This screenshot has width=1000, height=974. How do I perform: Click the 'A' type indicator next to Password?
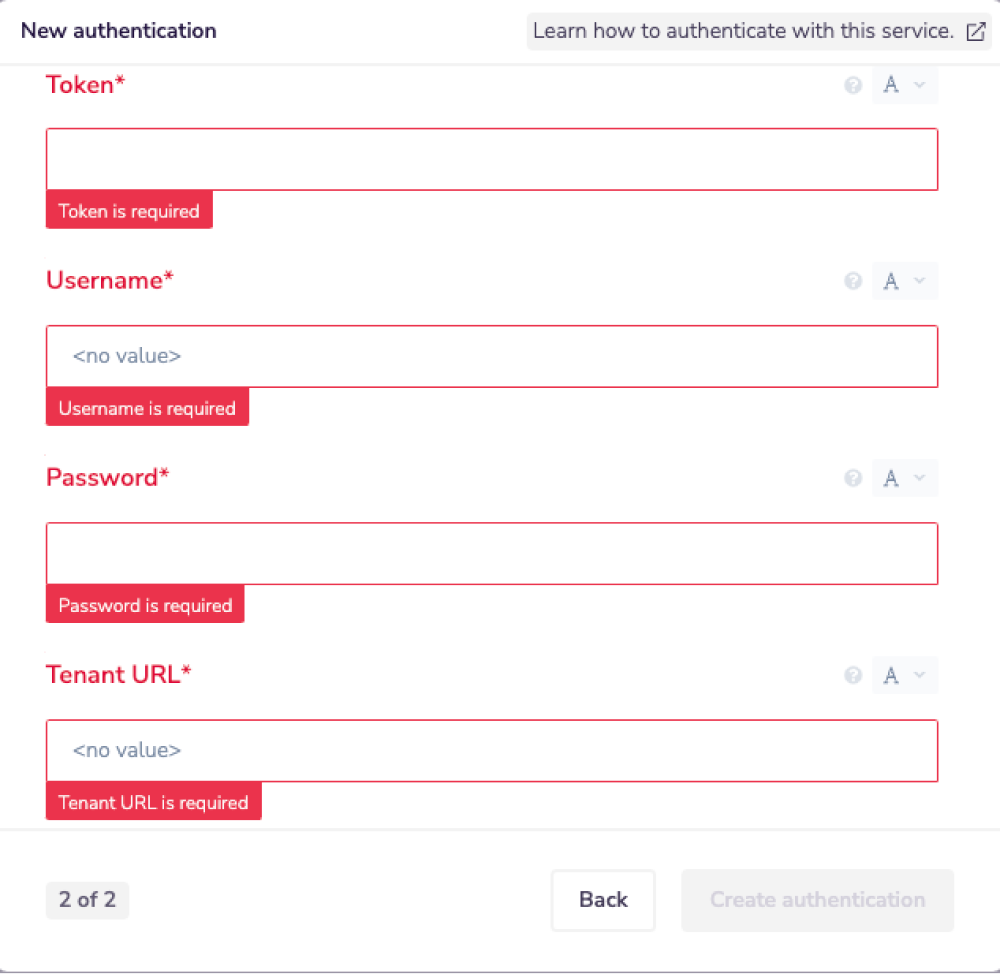click(891, 478)
